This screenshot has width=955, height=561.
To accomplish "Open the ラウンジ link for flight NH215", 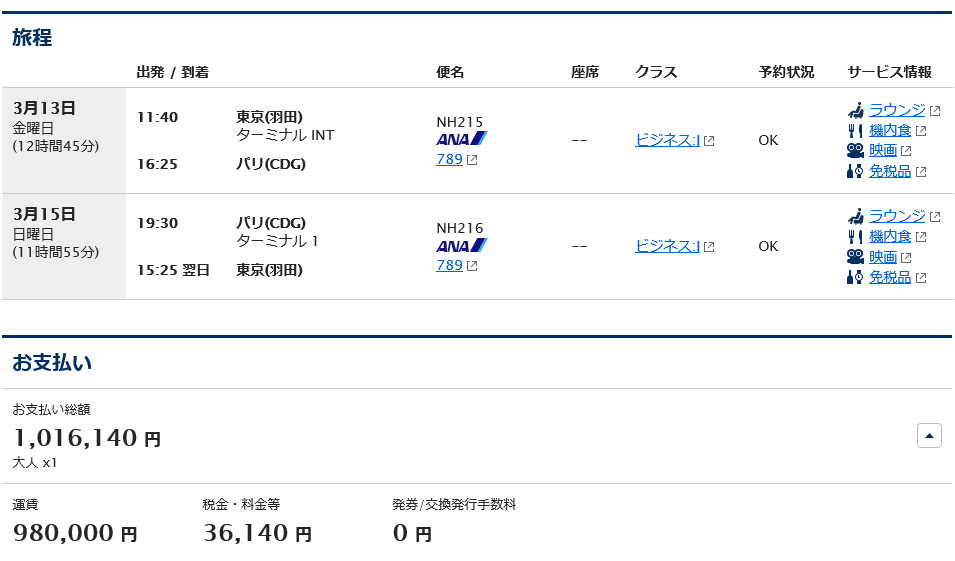I will click(x=897, y=110).
